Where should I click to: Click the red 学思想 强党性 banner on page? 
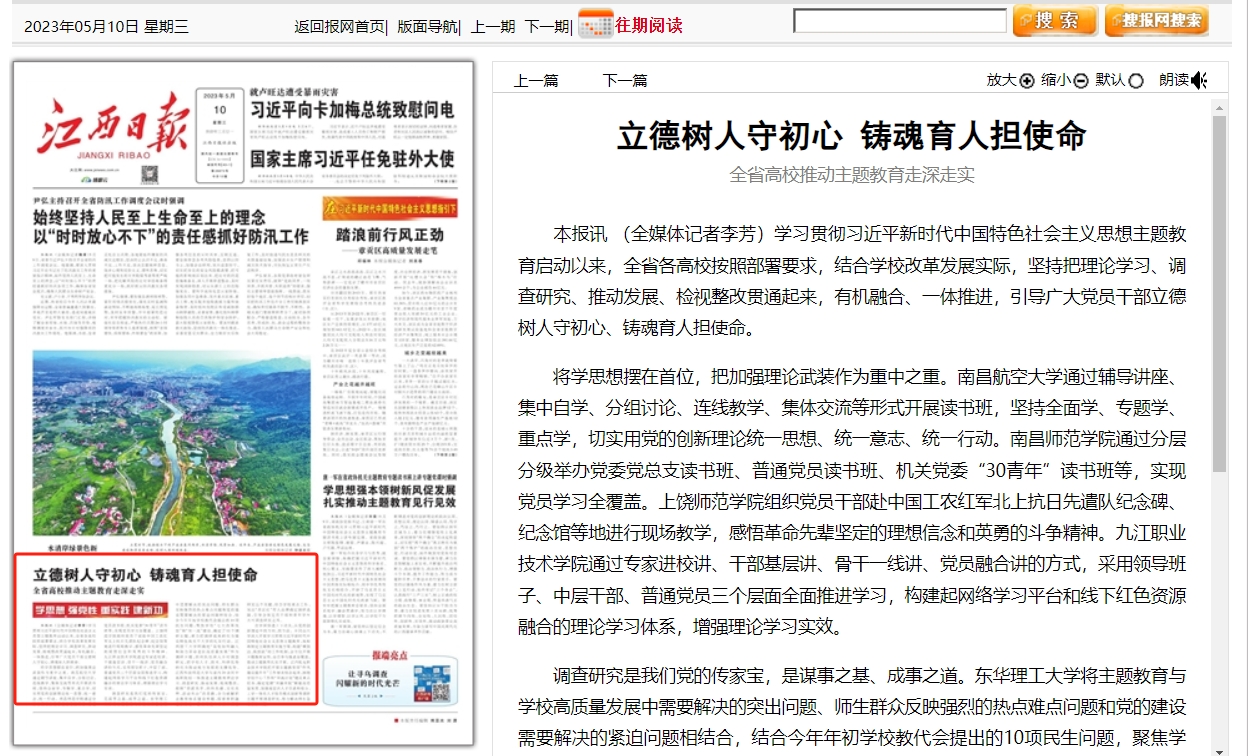[x=100, y=611]
